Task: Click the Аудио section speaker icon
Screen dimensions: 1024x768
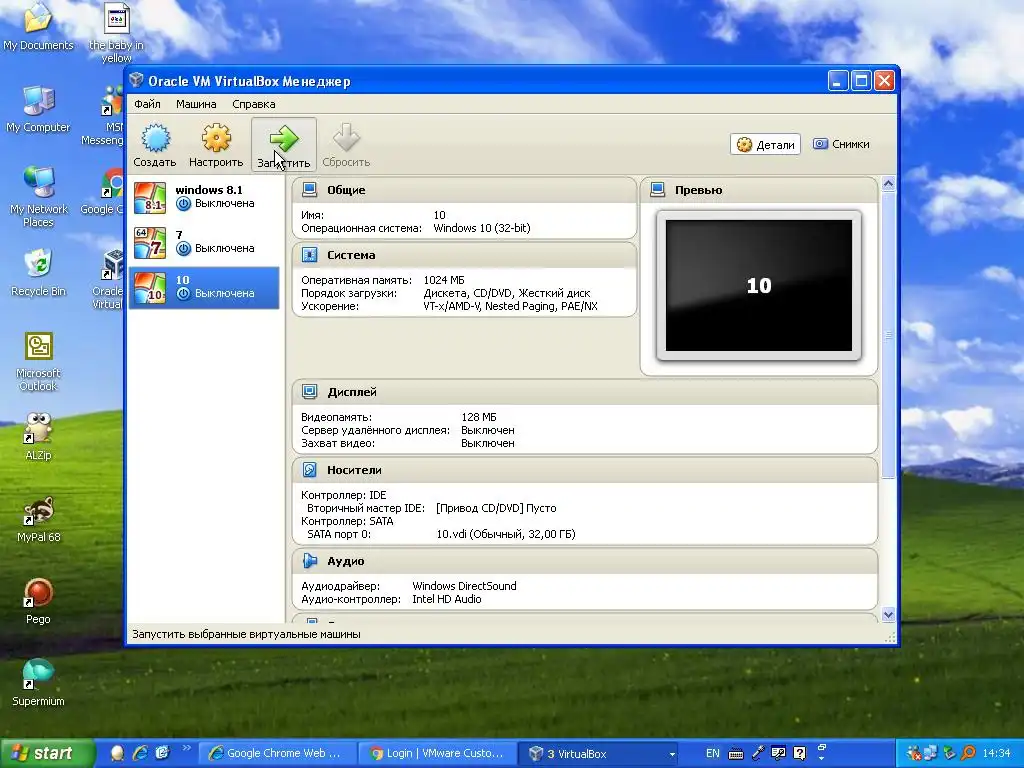Action: [310, 561]
